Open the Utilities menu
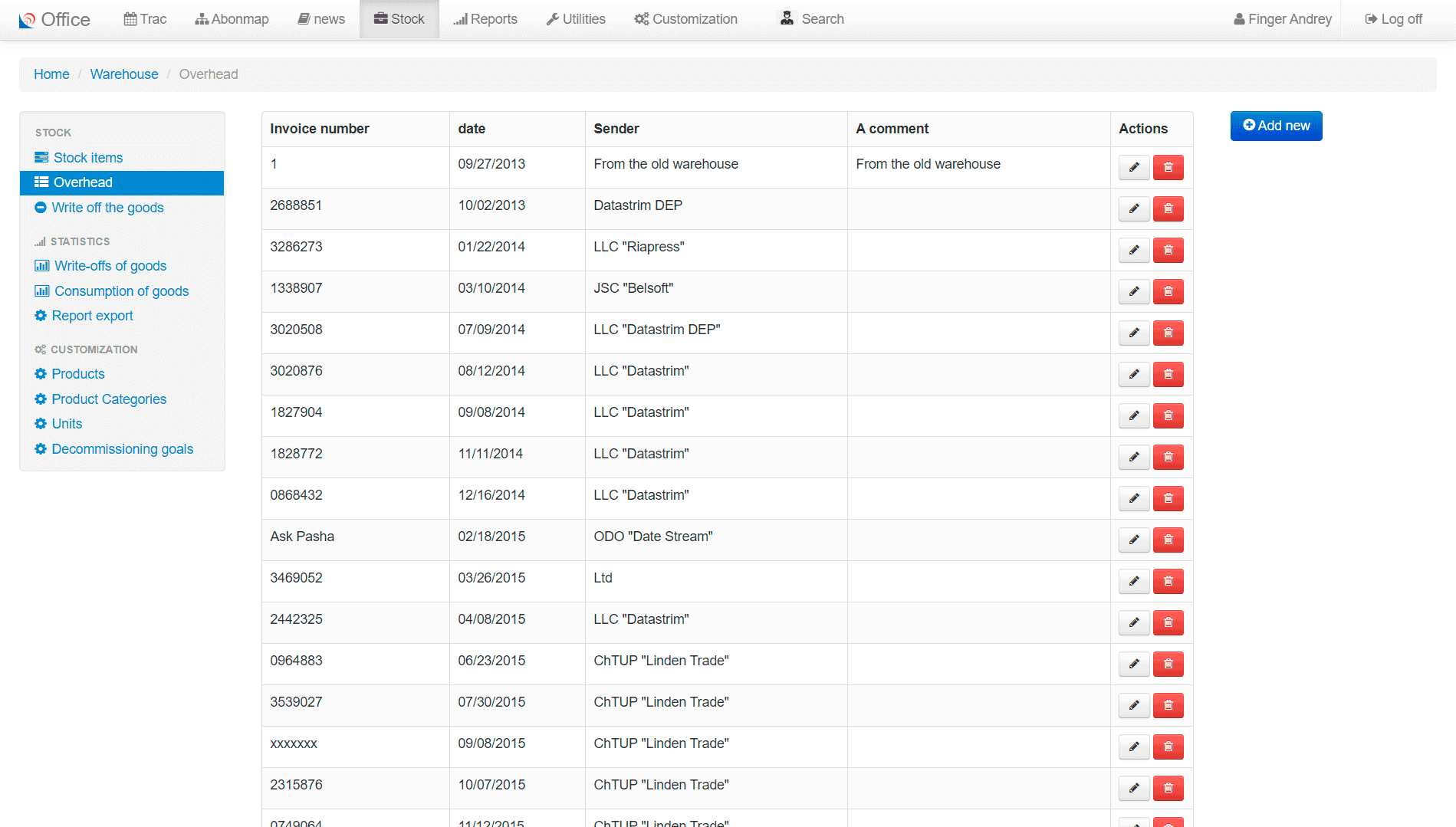1456x827 pixels. pyautogui.click(x=576, y=19)
